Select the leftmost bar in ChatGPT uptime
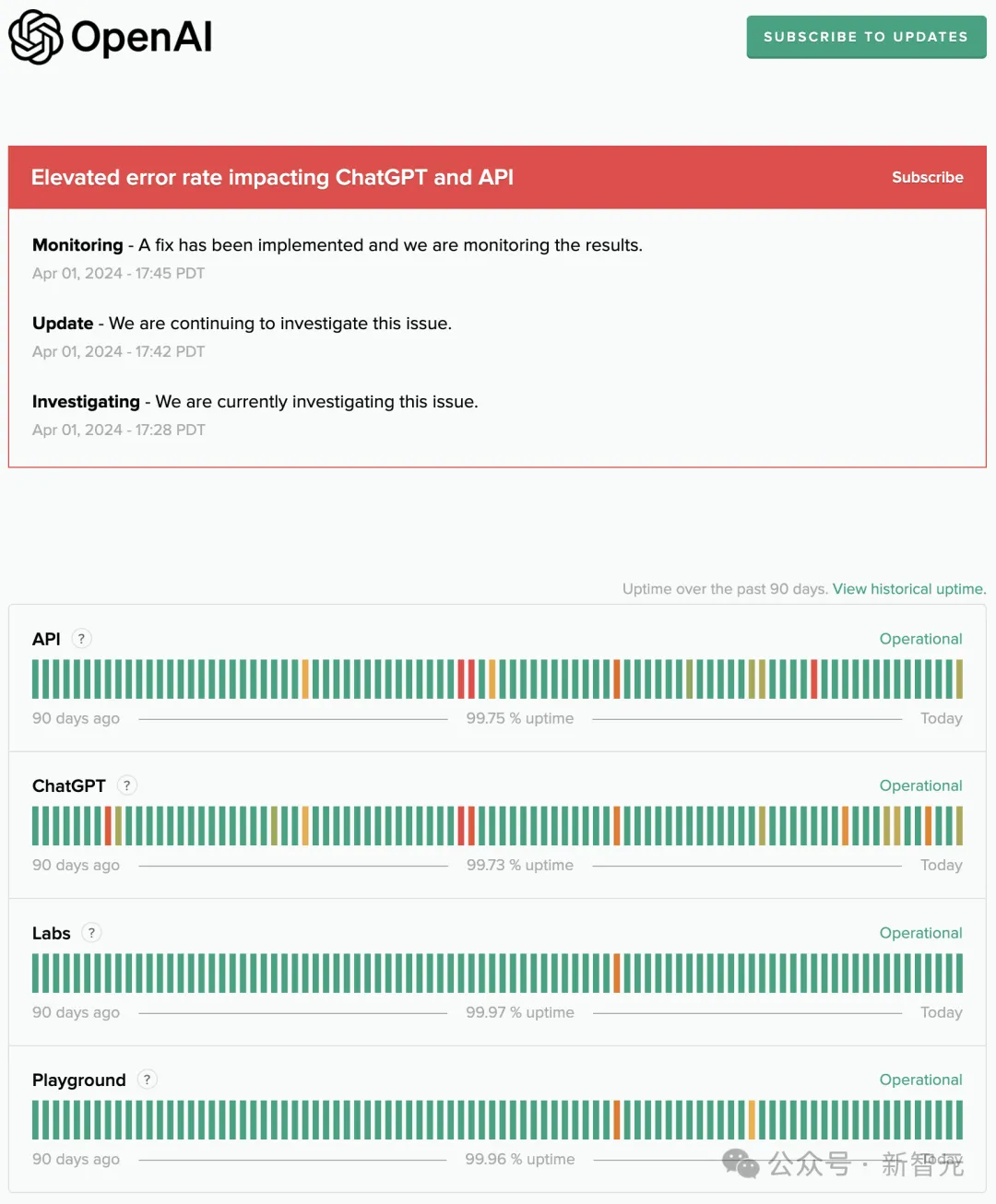 click(36, 826)
